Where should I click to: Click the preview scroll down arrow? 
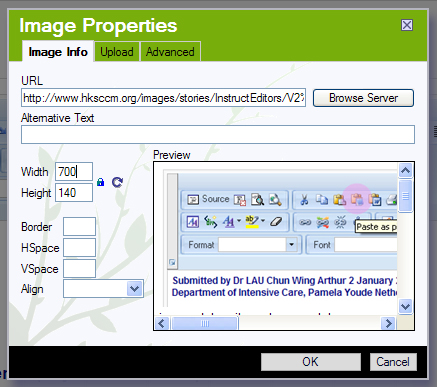(405, 306)
